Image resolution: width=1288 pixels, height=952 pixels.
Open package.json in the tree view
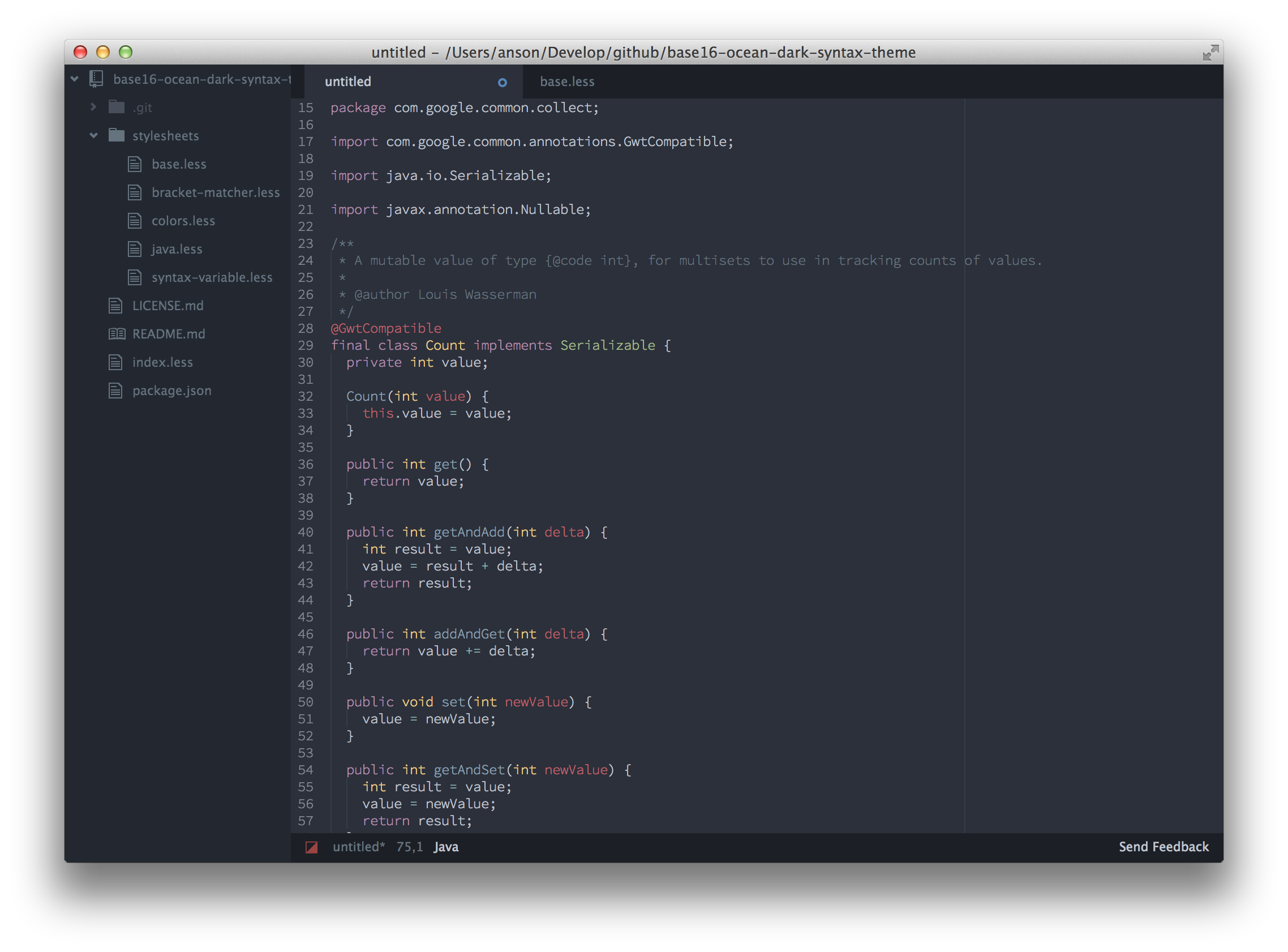[171, 391]
